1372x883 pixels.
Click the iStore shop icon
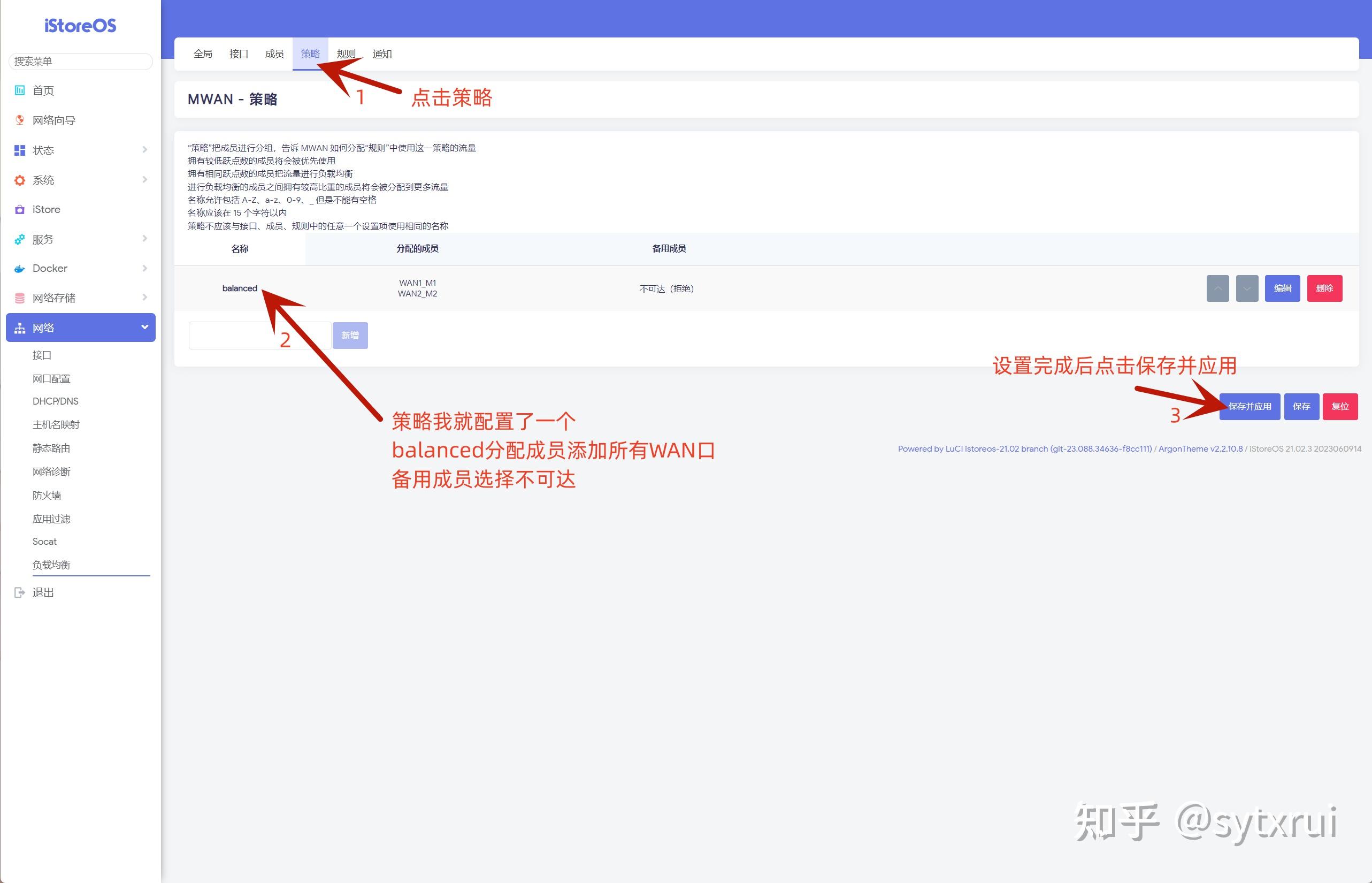[19, 209]
